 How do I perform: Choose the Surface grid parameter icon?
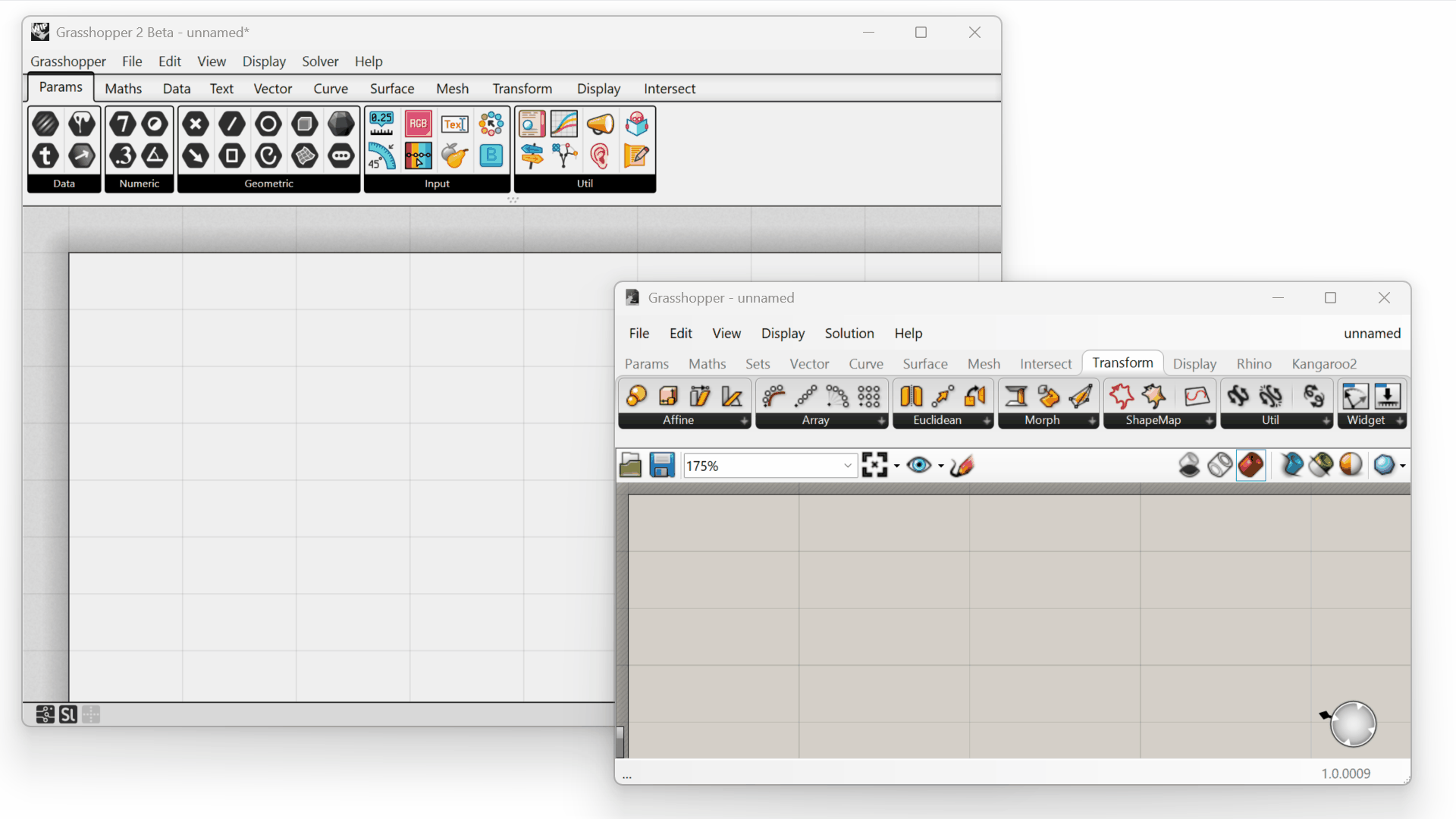305,156
